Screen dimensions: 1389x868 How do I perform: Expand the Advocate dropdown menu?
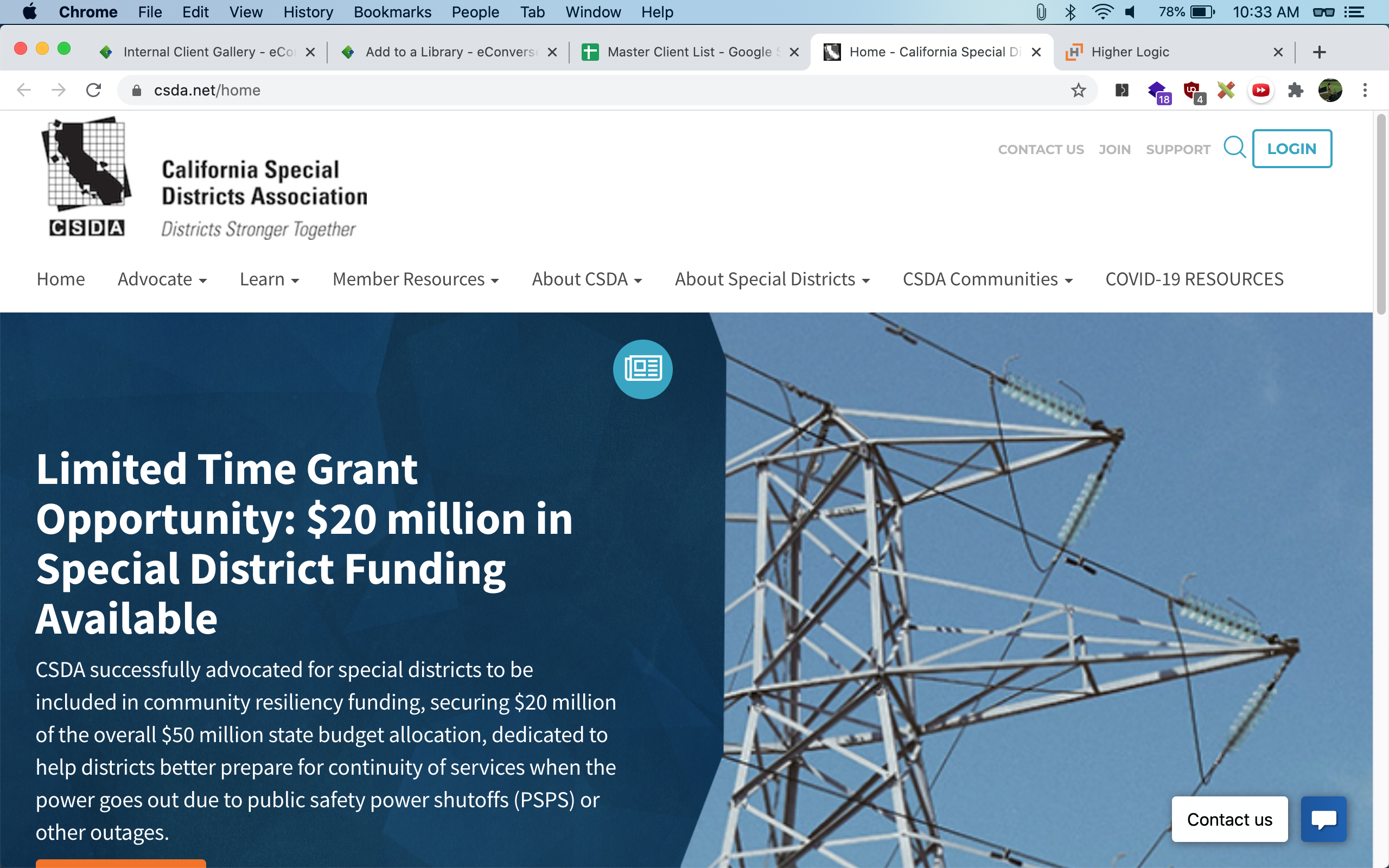tap(162, 279)
